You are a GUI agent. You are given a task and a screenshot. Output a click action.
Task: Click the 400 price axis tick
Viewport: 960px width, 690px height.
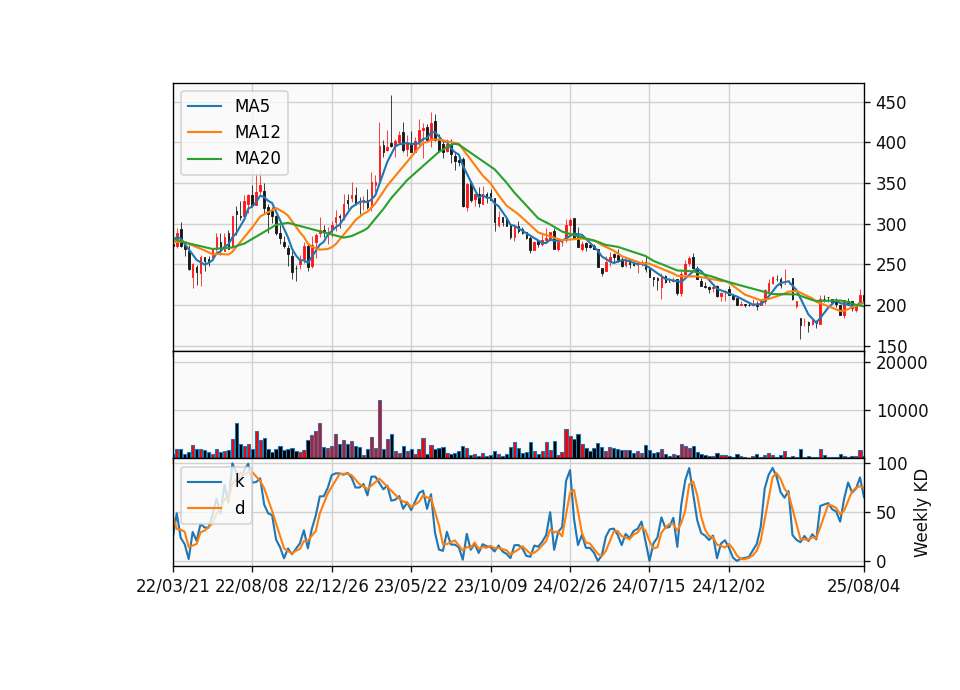pos(891,143)
